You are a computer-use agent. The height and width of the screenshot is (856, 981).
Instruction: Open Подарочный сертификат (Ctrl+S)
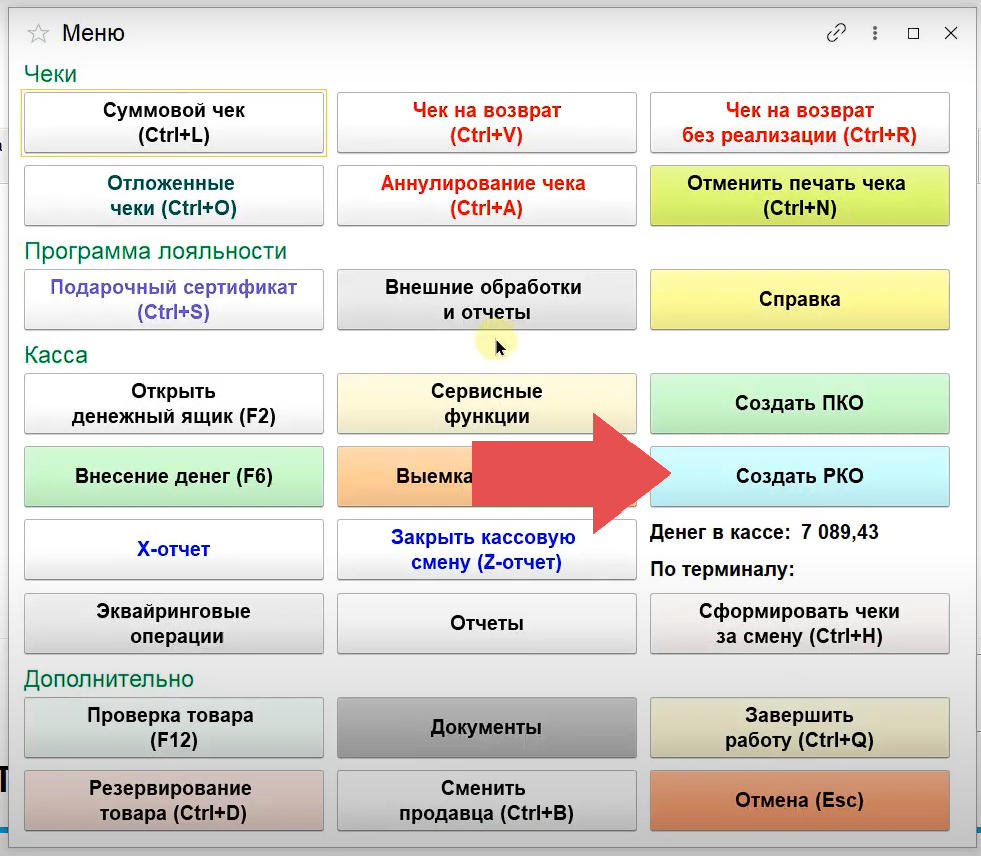point(174,300)
